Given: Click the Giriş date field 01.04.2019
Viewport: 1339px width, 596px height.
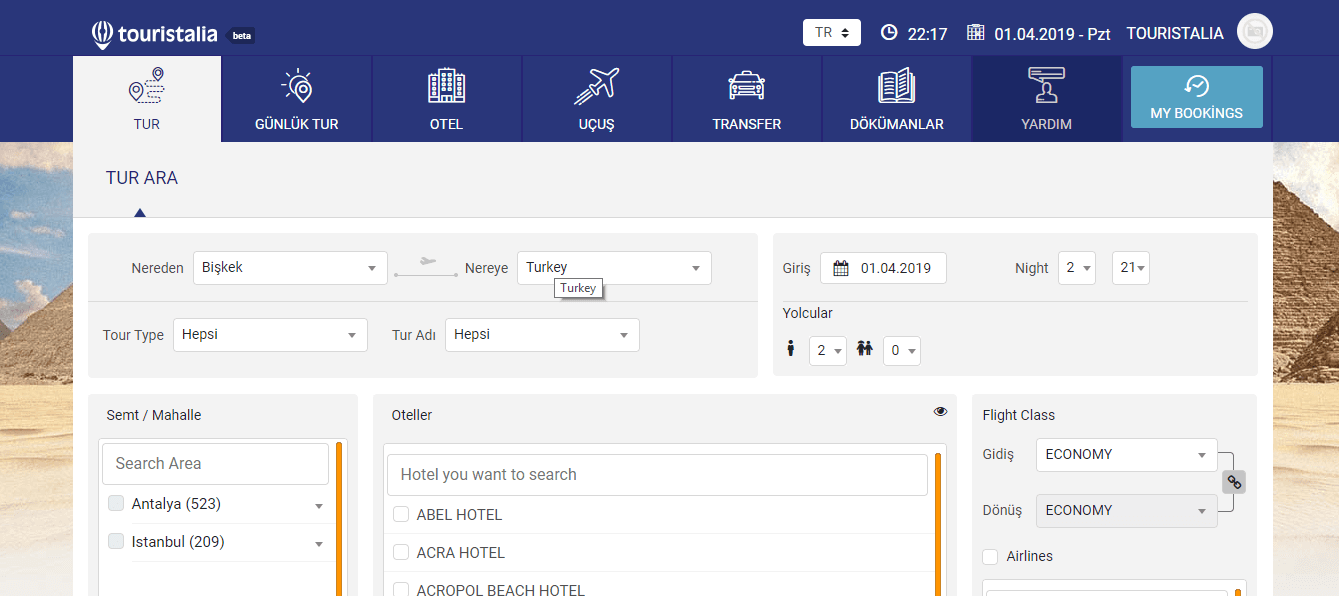Looking at the screenshot, I should [x=883, y=268].
